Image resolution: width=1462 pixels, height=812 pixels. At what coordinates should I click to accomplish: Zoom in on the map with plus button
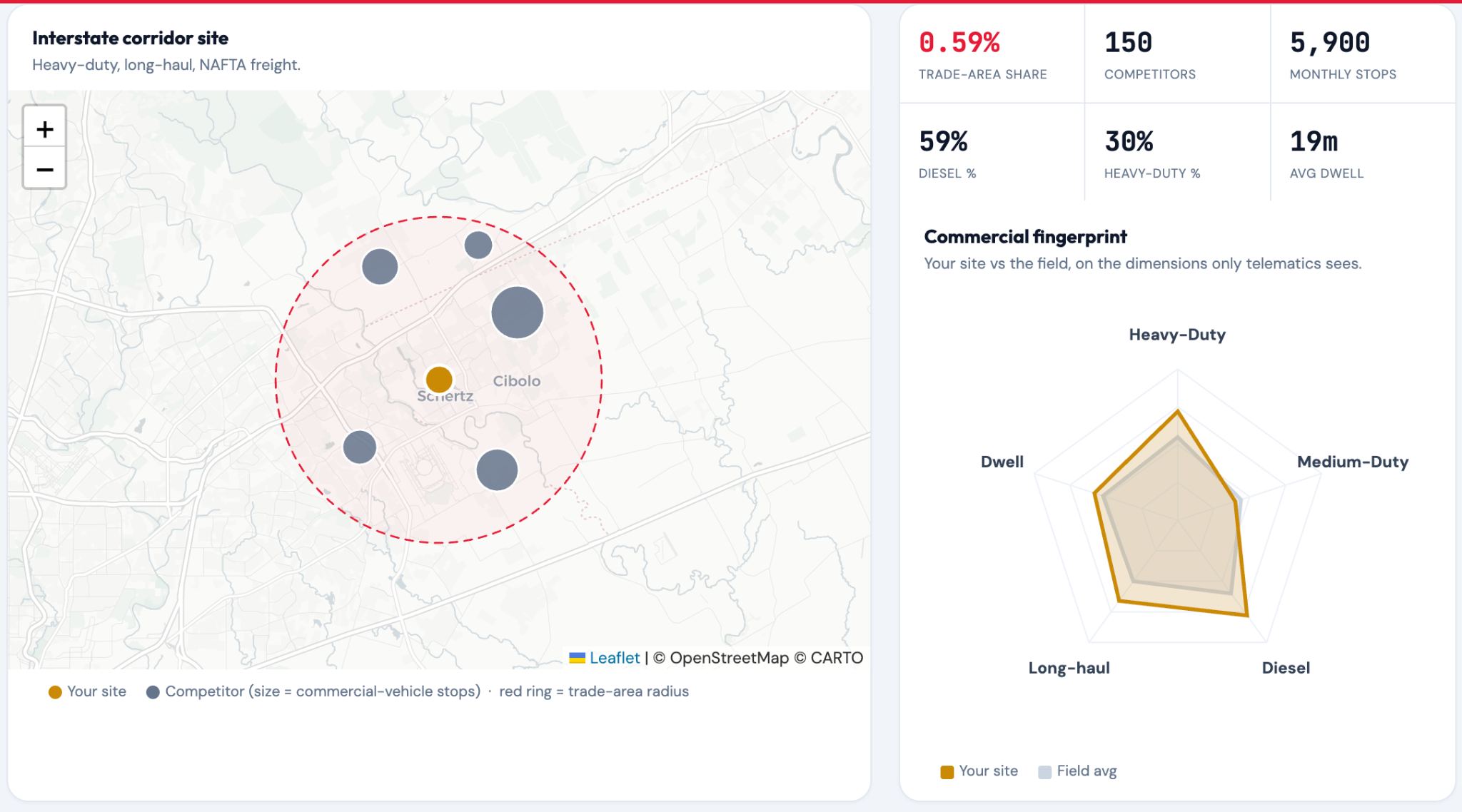click(x=44, y=128)
